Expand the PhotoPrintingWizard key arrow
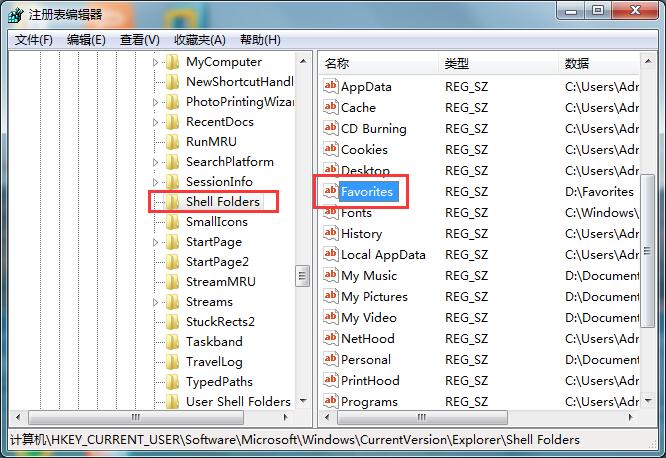 point(155,102)
